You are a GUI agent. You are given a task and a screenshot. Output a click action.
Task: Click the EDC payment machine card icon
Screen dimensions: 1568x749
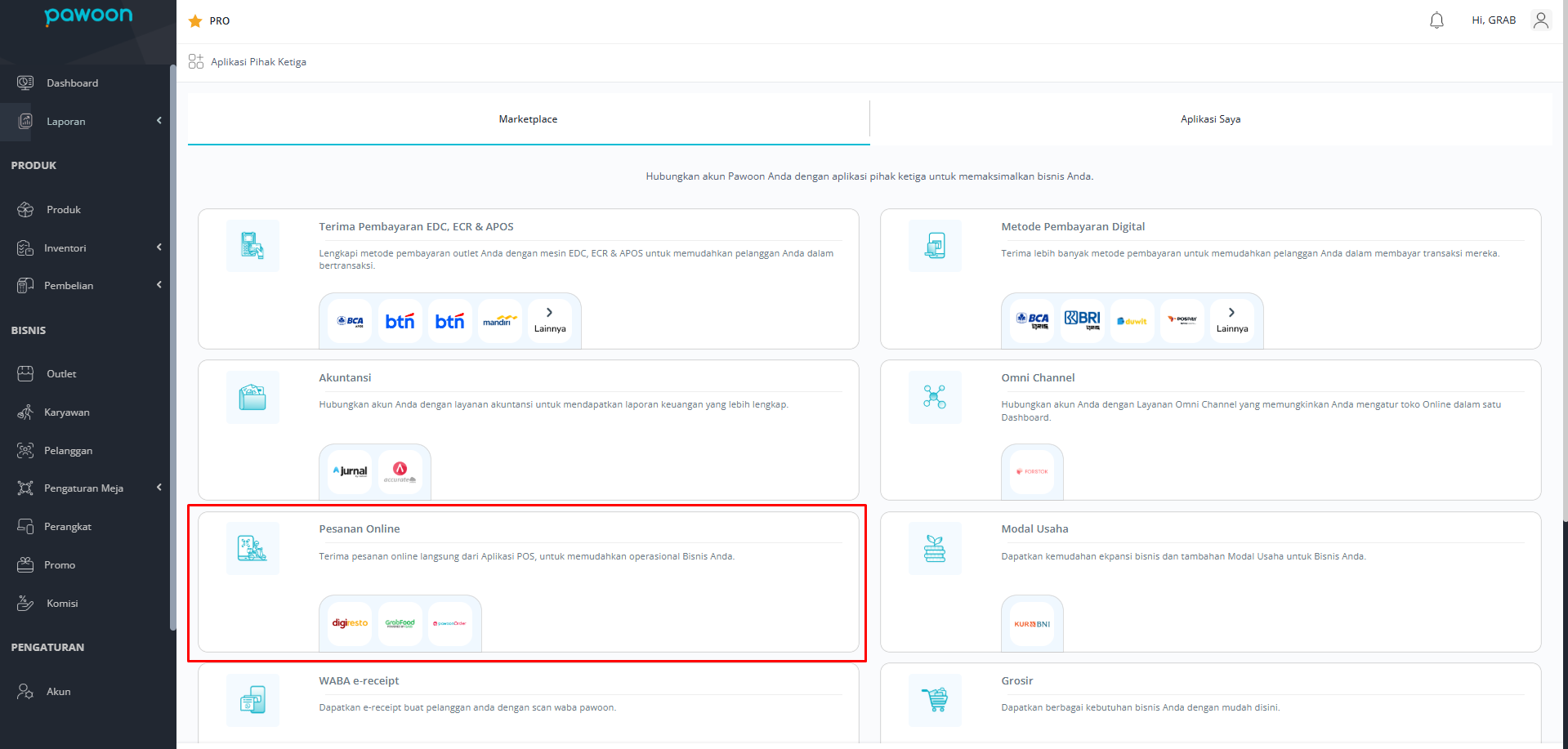(252, 246)
